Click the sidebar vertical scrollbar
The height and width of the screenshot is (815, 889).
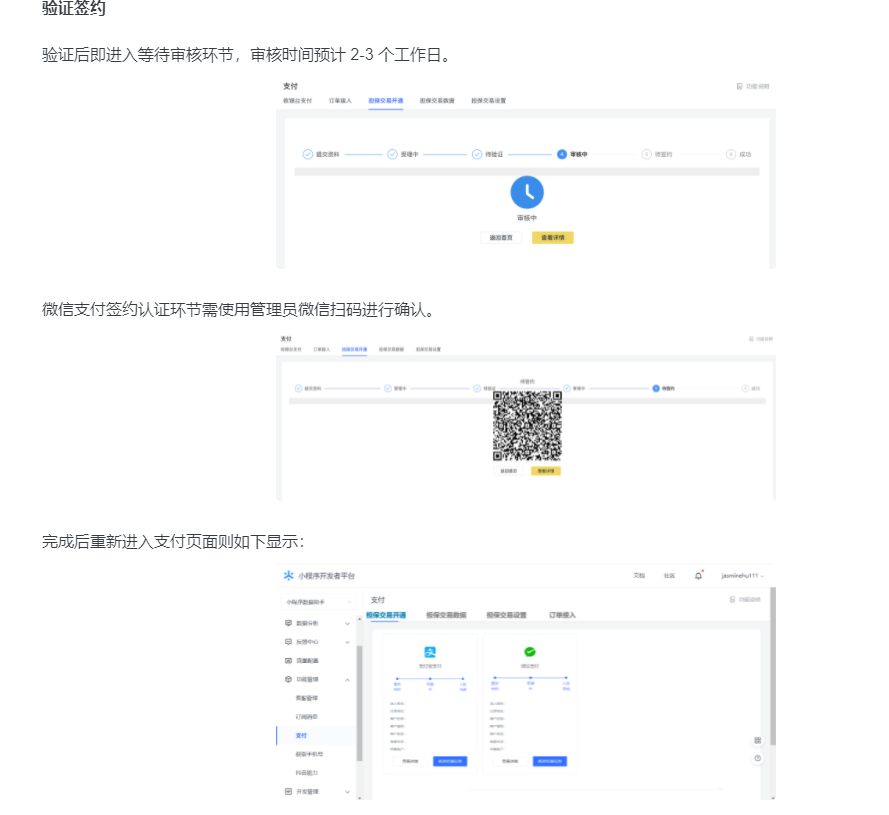coord(359,703)
